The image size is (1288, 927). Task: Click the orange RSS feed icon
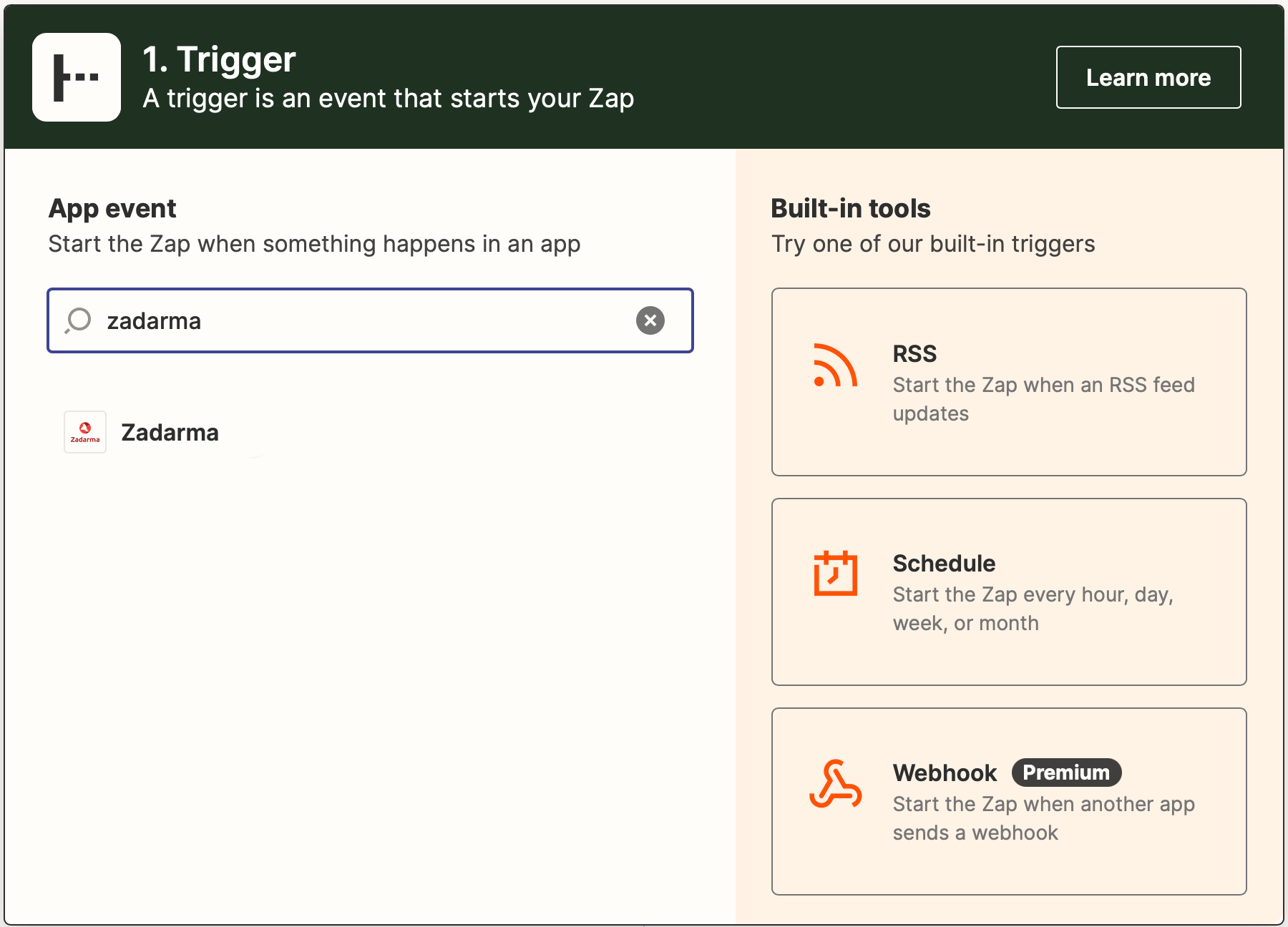[x=835, y=366]
